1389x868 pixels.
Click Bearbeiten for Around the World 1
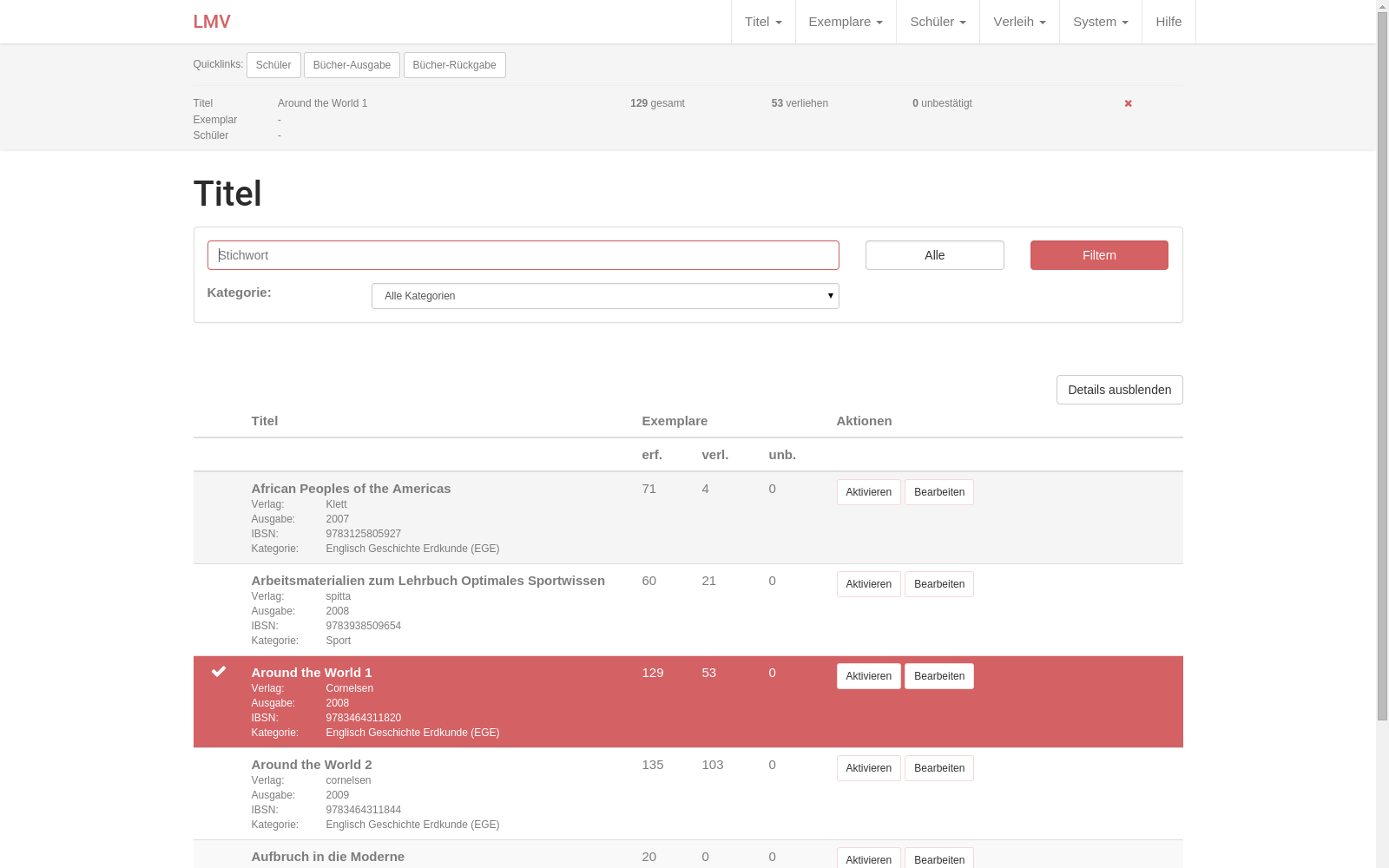click(x=938, y=676)
